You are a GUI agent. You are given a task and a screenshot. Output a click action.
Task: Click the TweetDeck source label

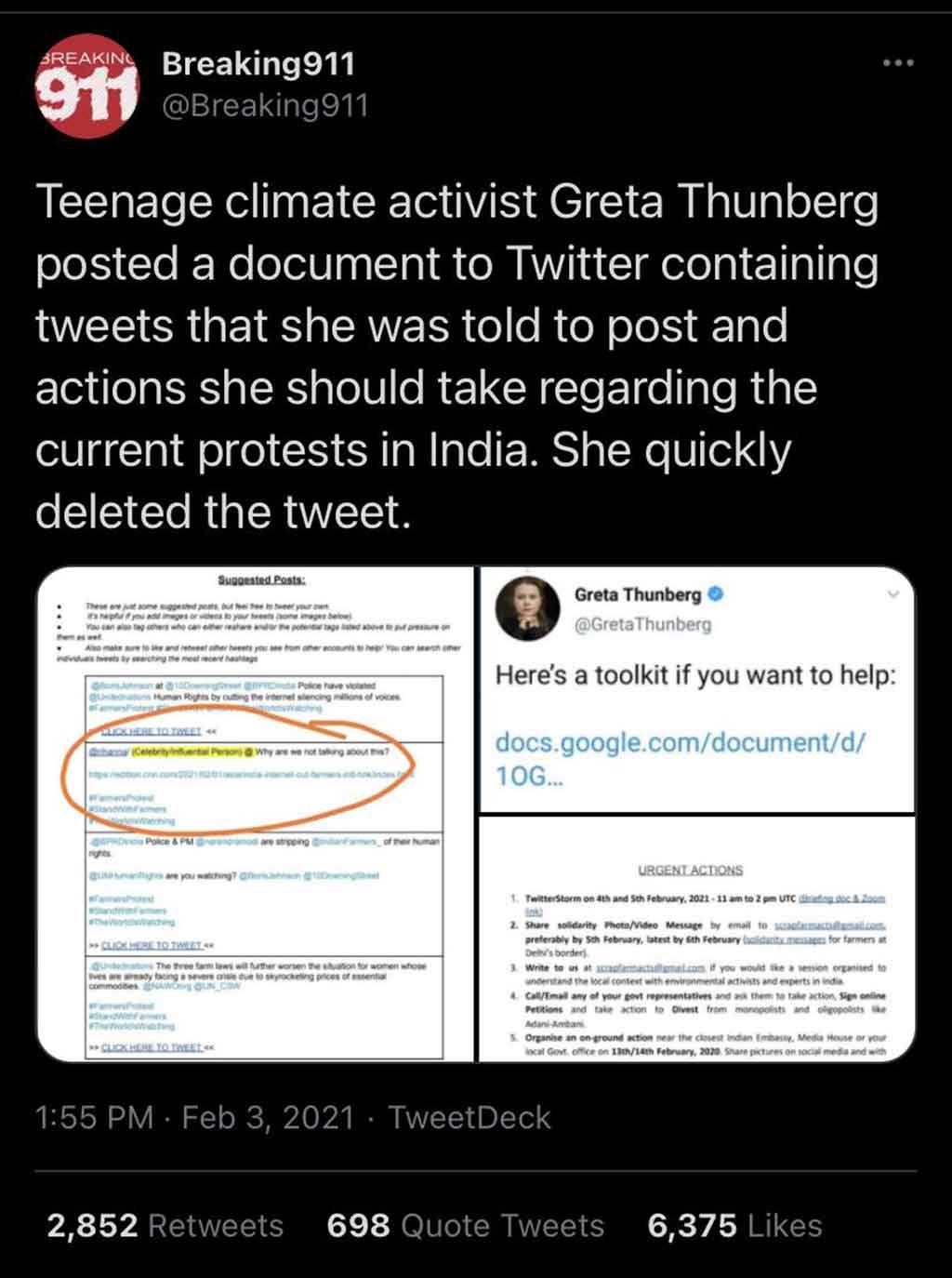(x=469, y=1117)
